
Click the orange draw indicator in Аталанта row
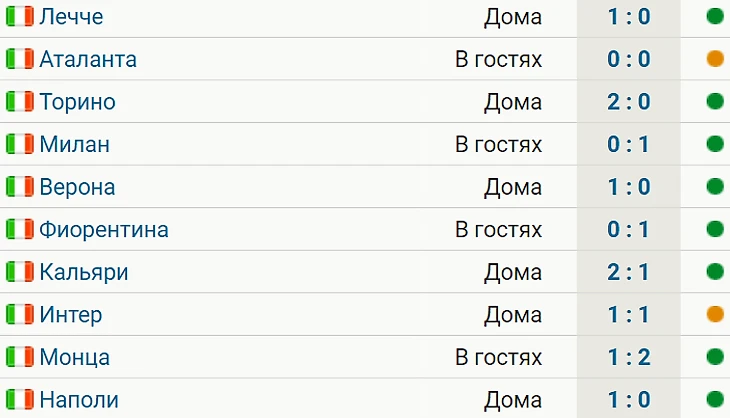(715, 59)
